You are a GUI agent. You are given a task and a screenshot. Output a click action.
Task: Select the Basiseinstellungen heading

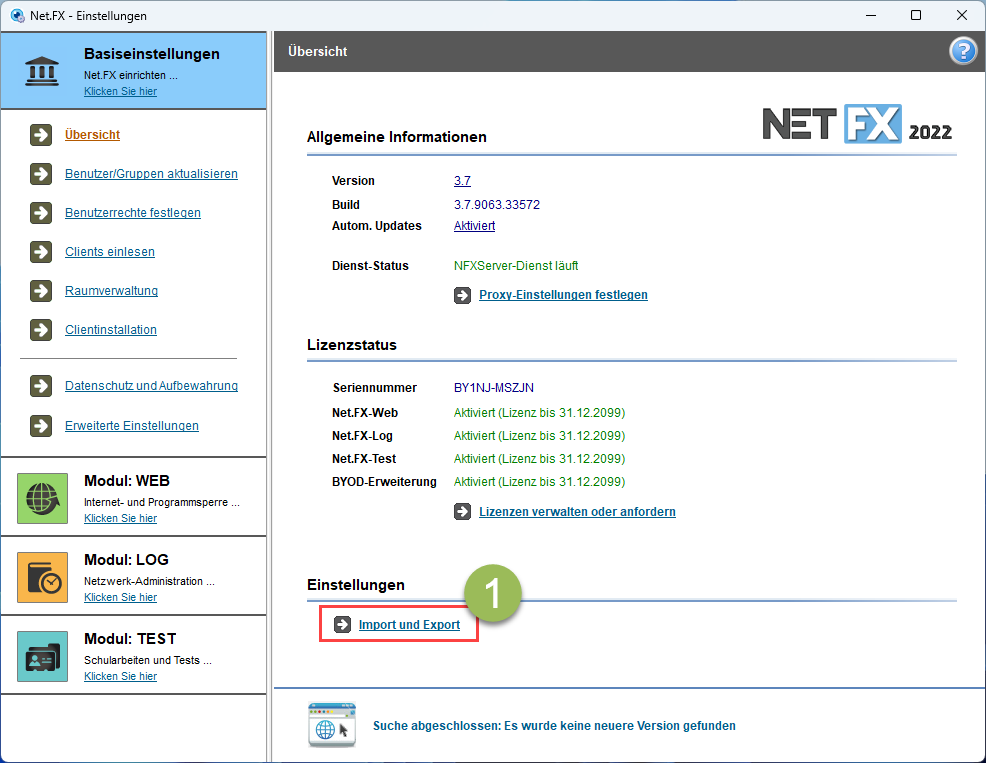tap(152, 54)
